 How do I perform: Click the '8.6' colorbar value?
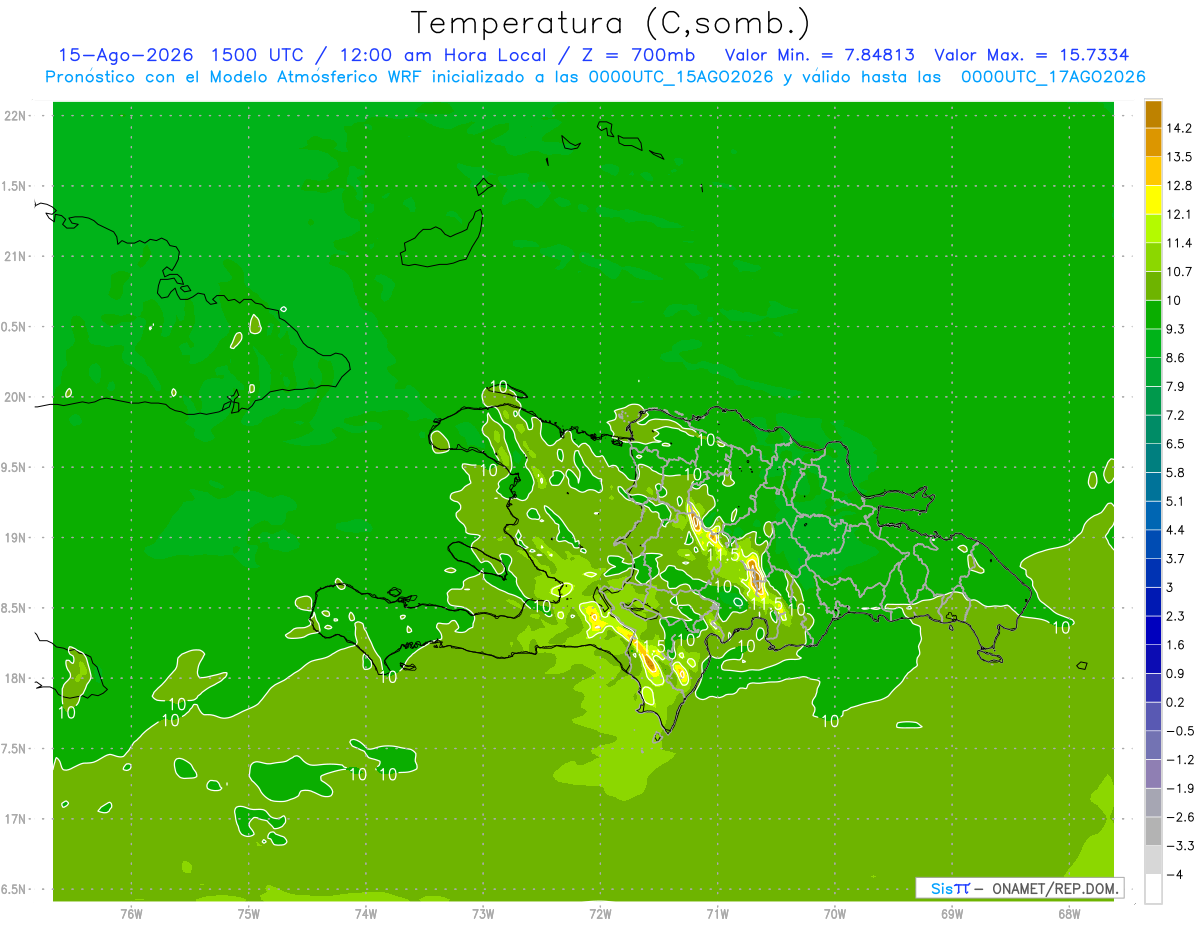click(x=1175, y=358)
